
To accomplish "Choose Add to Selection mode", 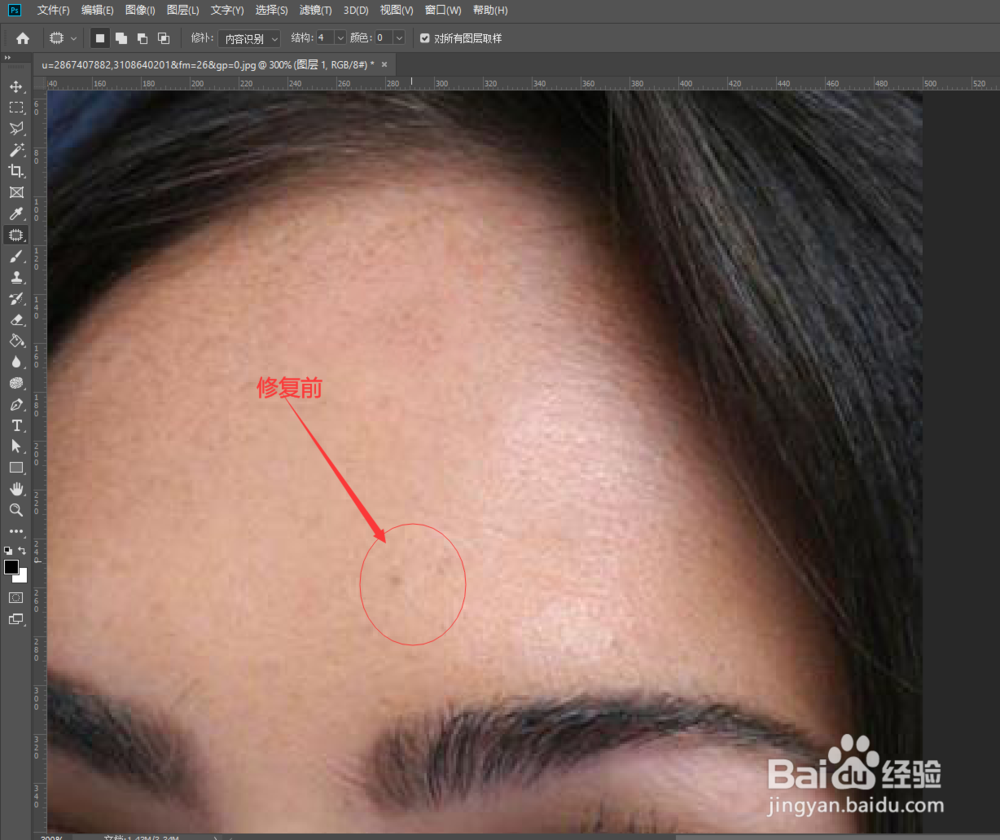I will 121,38.
